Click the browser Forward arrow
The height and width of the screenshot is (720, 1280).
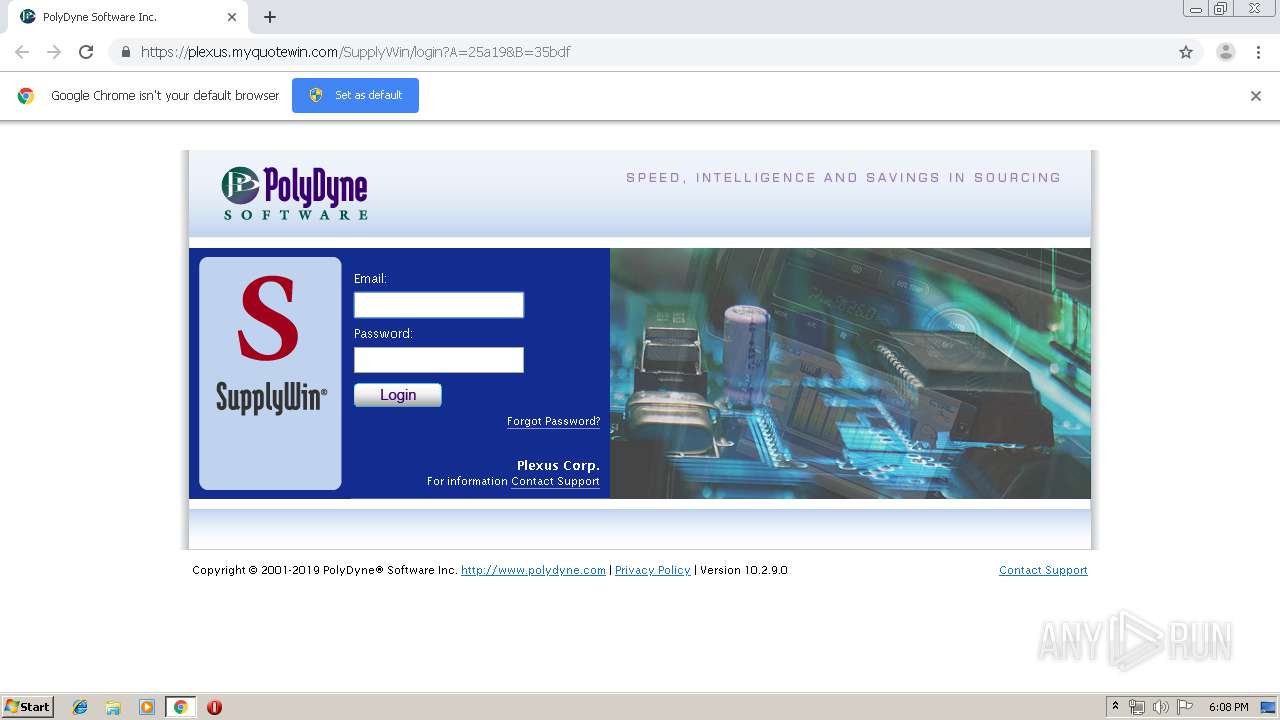[54, 52]
